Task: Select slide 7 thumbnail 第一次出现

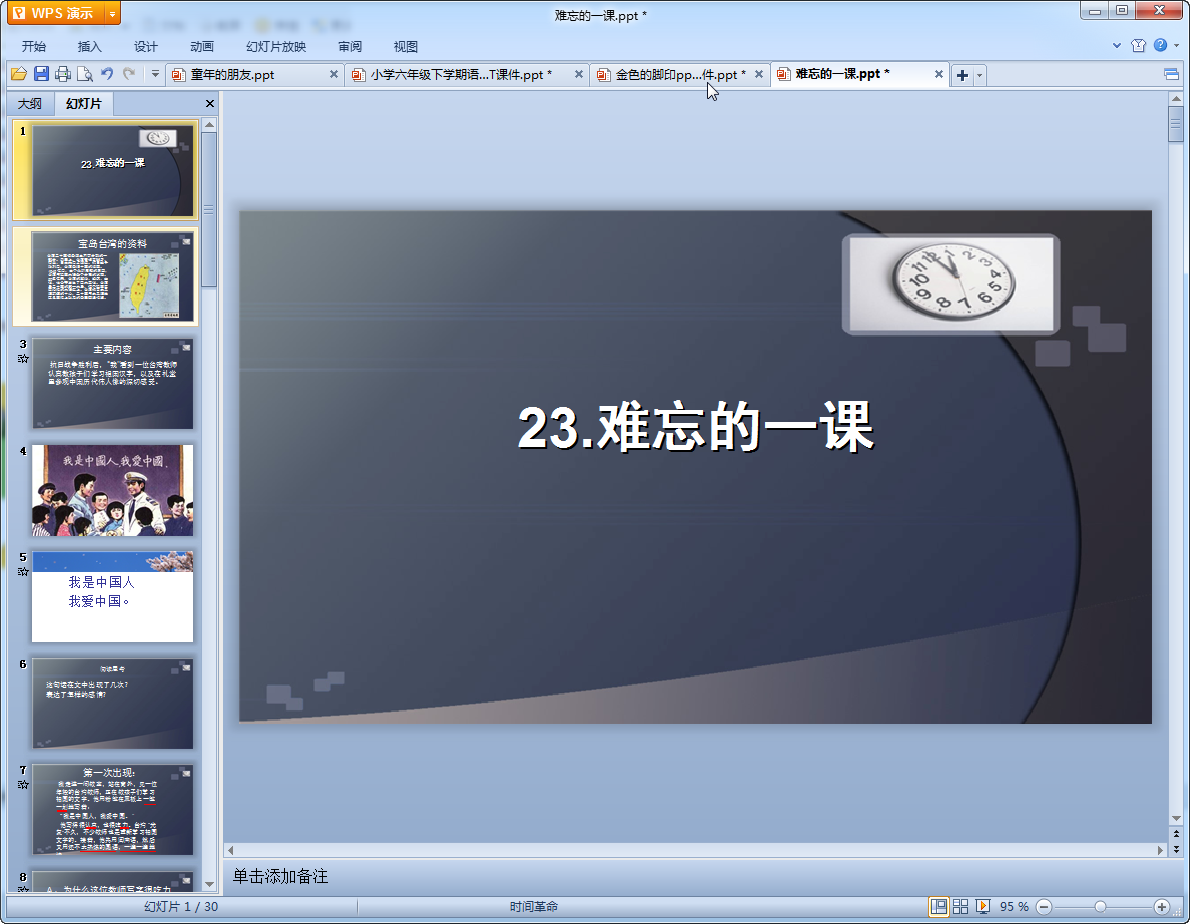Action: tap(112, 809)
